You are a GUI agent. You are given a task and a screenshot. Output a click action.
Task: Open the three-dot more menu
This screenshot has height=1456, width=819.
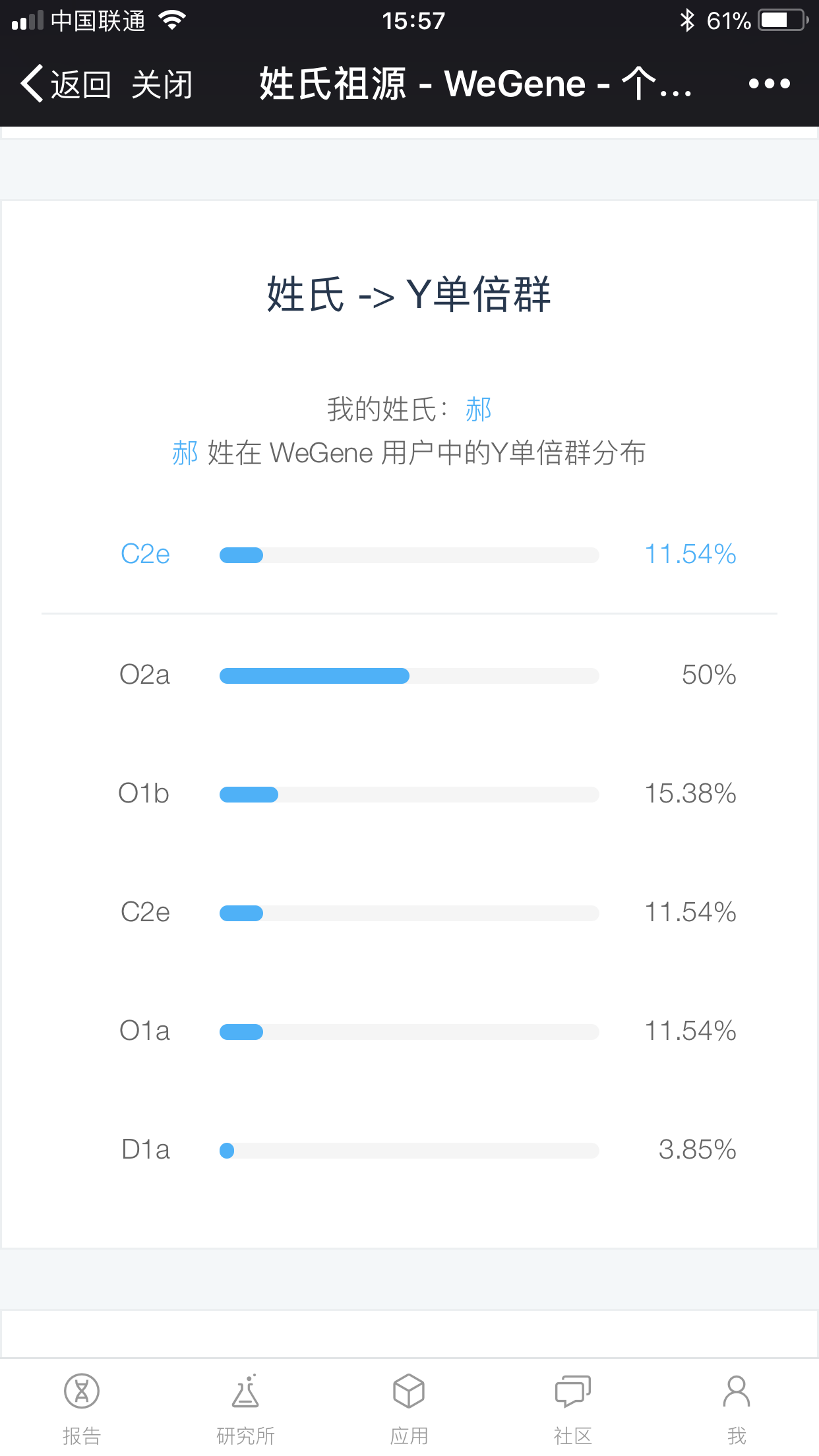coord(769,84)
